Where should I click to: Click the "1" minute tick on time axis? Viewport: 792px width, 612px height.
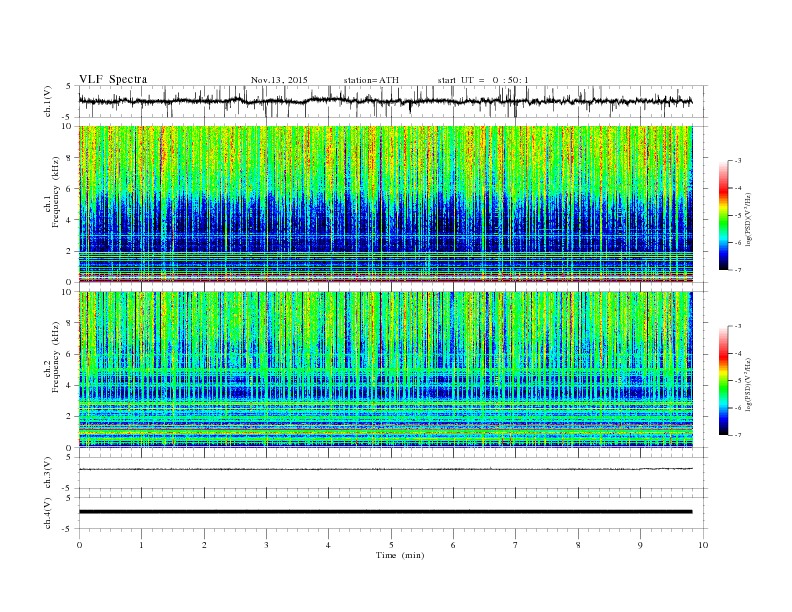(x=141, y=545)
